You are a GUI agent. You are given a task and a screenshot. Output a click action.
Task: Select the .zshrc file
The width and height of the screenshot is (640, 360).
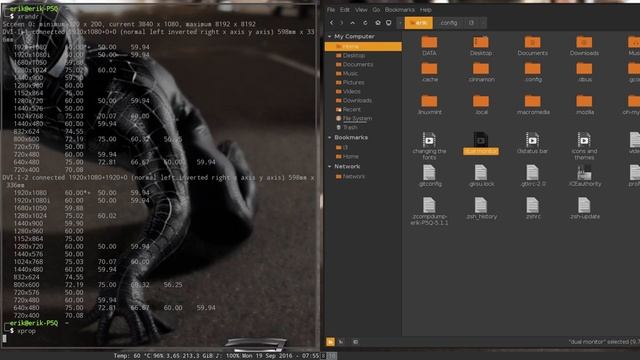(x=533, y=209)
